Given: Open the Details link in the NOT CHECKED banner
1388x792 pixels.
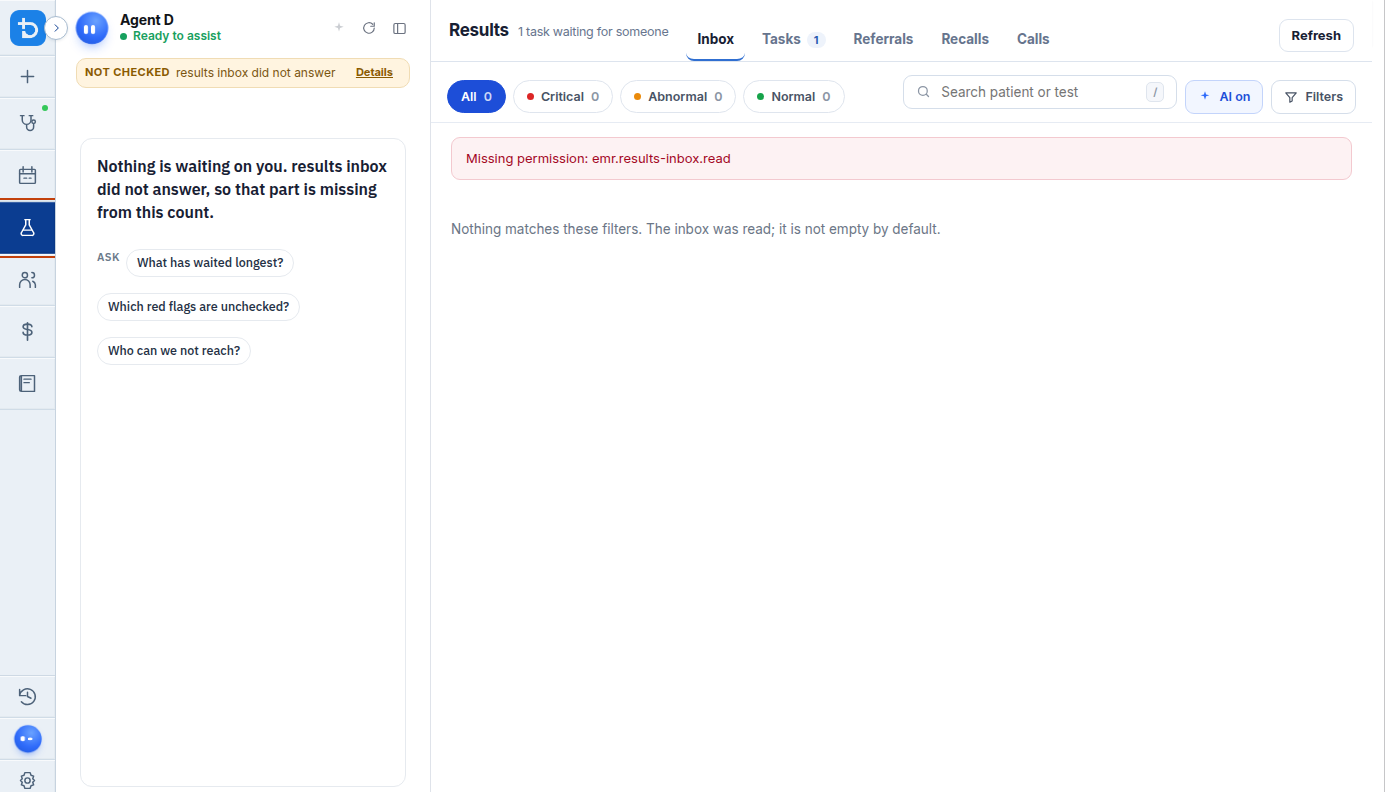Looking at the screenshot, I should (x=374, y=72).
